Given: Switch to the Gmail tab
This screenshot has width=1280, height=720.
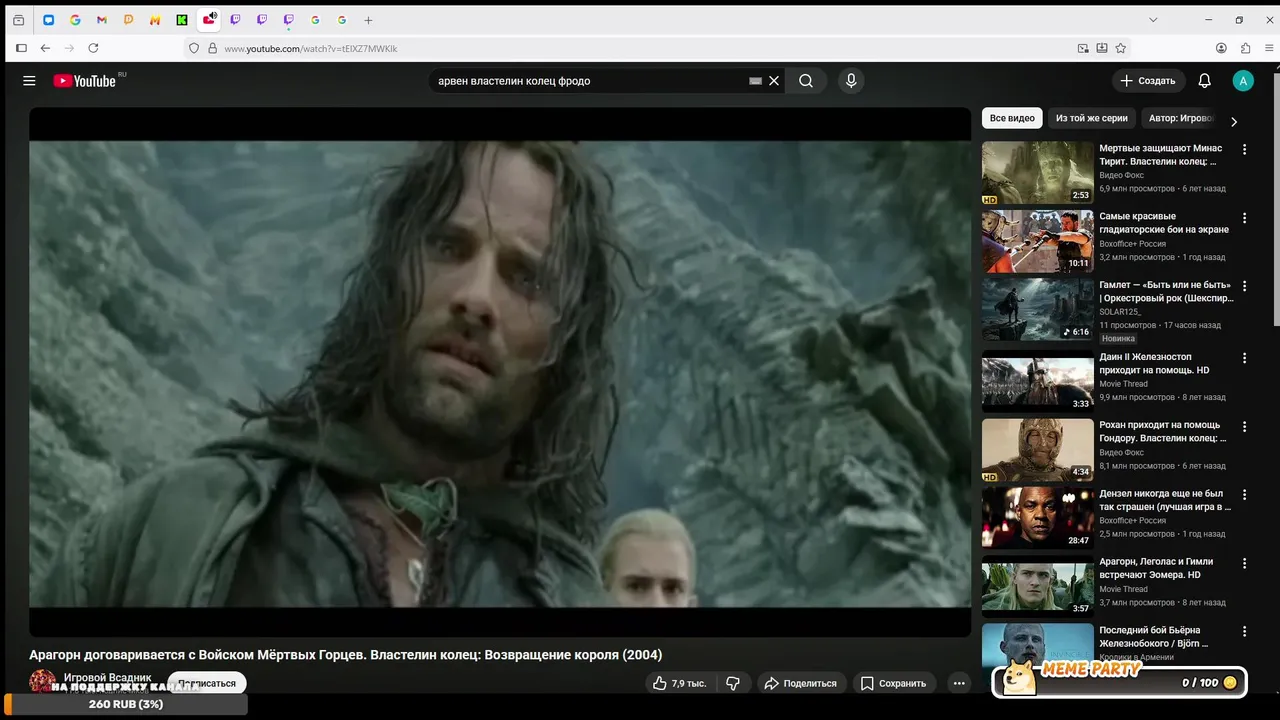Looking at the screenshot, I should [x=102, y=20].
